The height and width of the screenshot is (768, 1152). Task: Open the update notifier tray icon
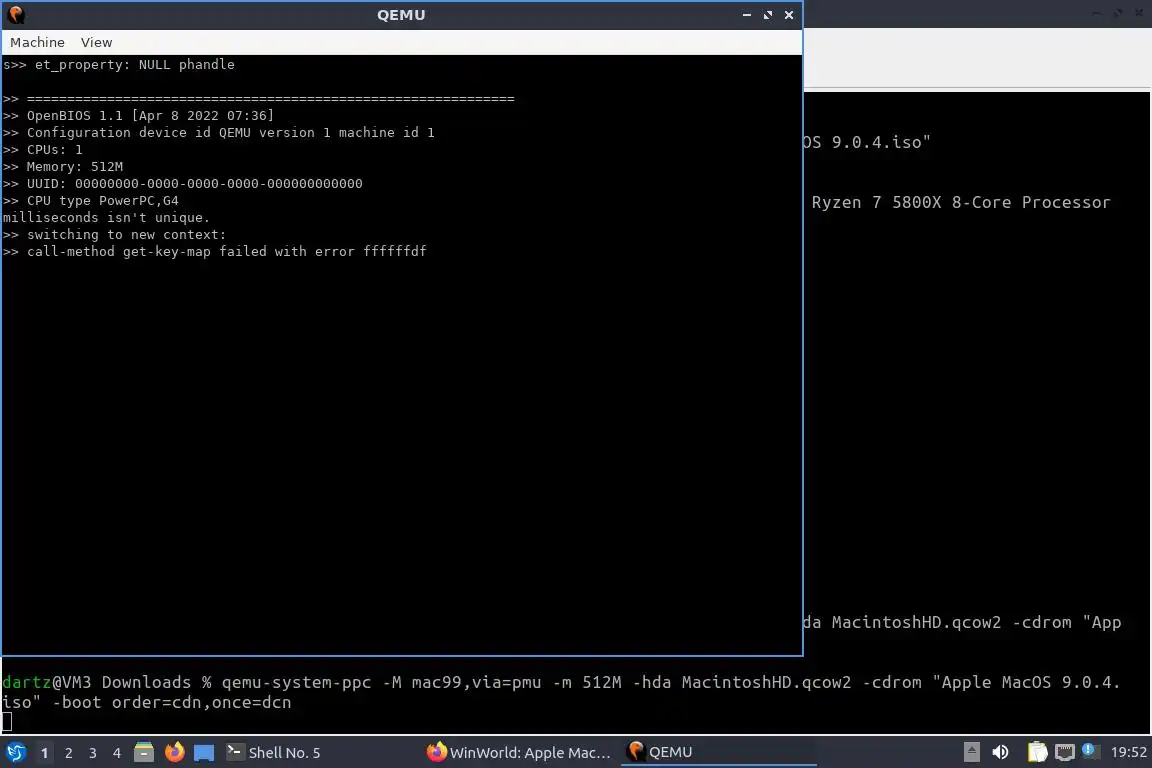pyautogui.click(x=1090, y=751)
